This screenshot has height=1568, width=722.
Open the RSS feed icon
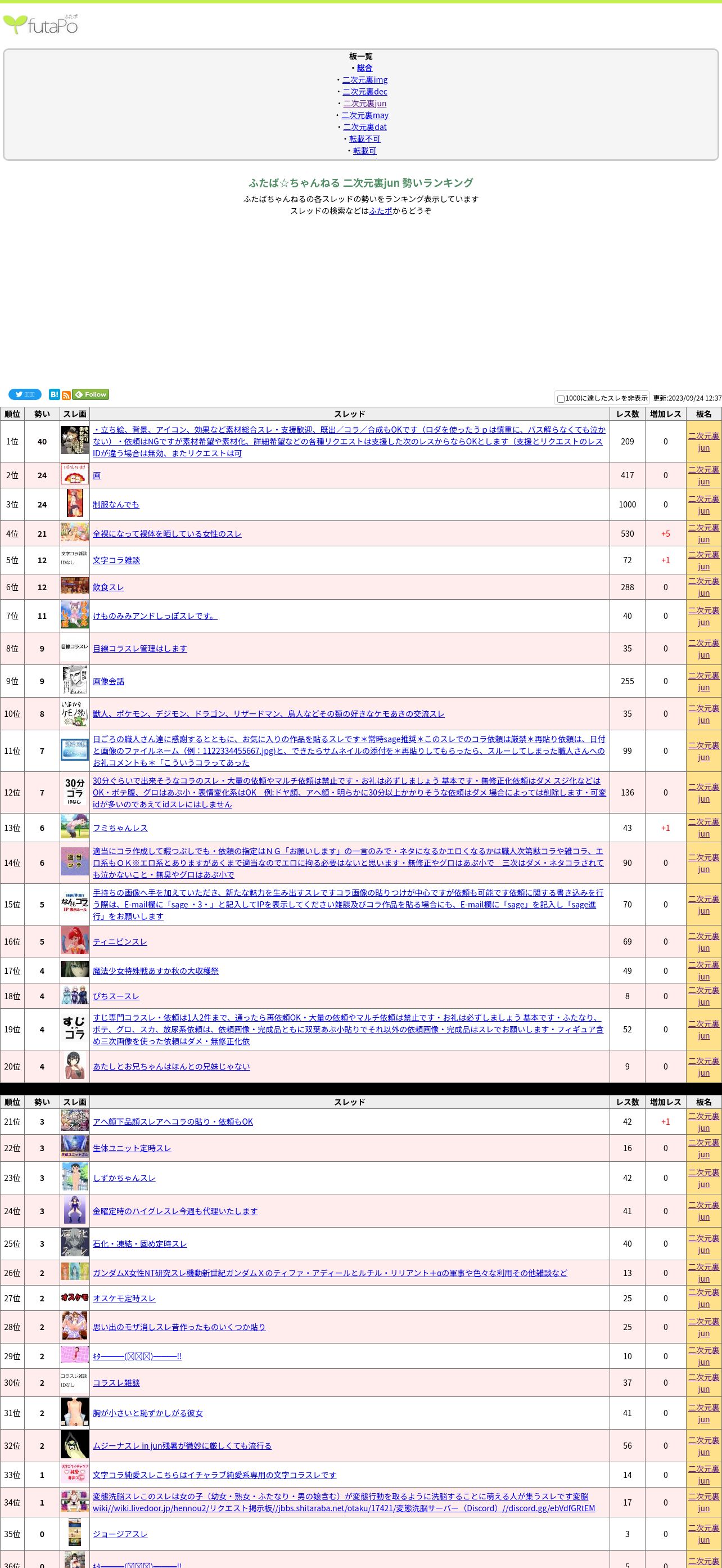(x=66, y=396)
